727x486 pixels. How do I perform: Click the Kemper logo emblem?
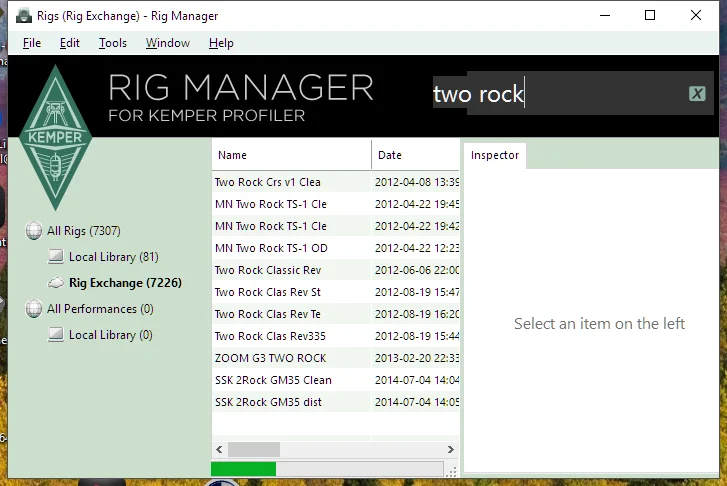tap(56, 137)
